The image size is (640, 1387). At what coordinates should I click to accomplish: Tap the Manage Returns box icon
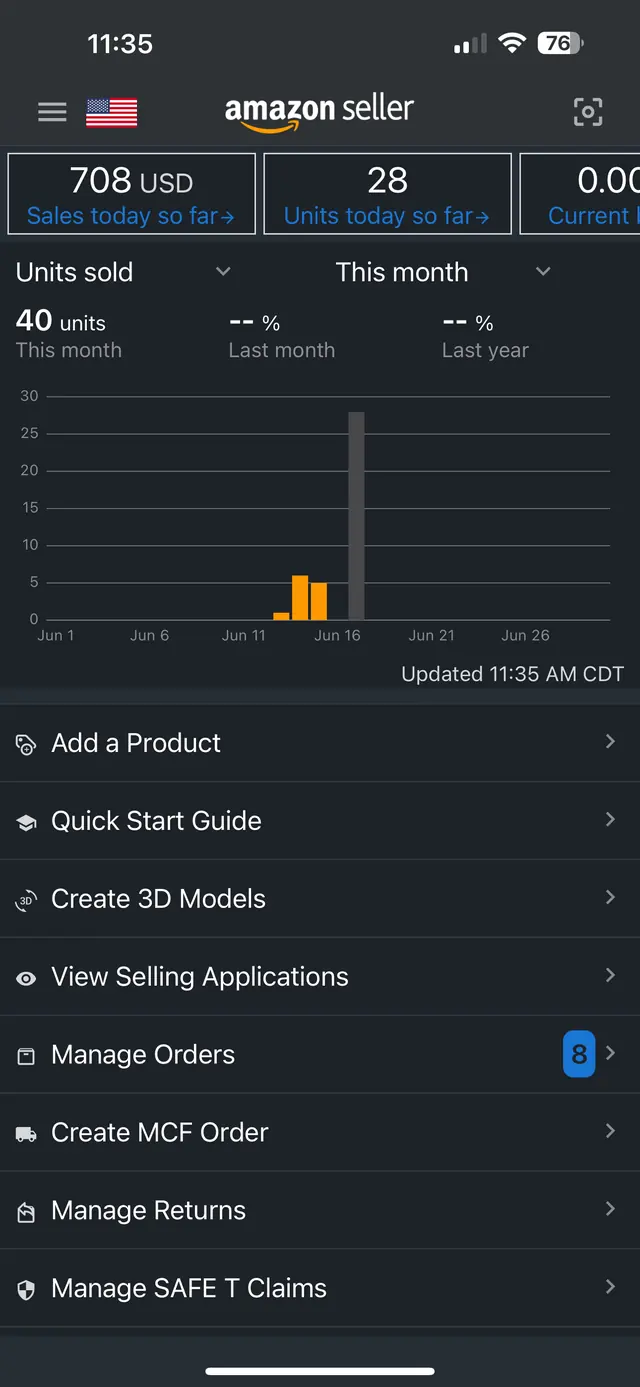[x=26, y=1212]
